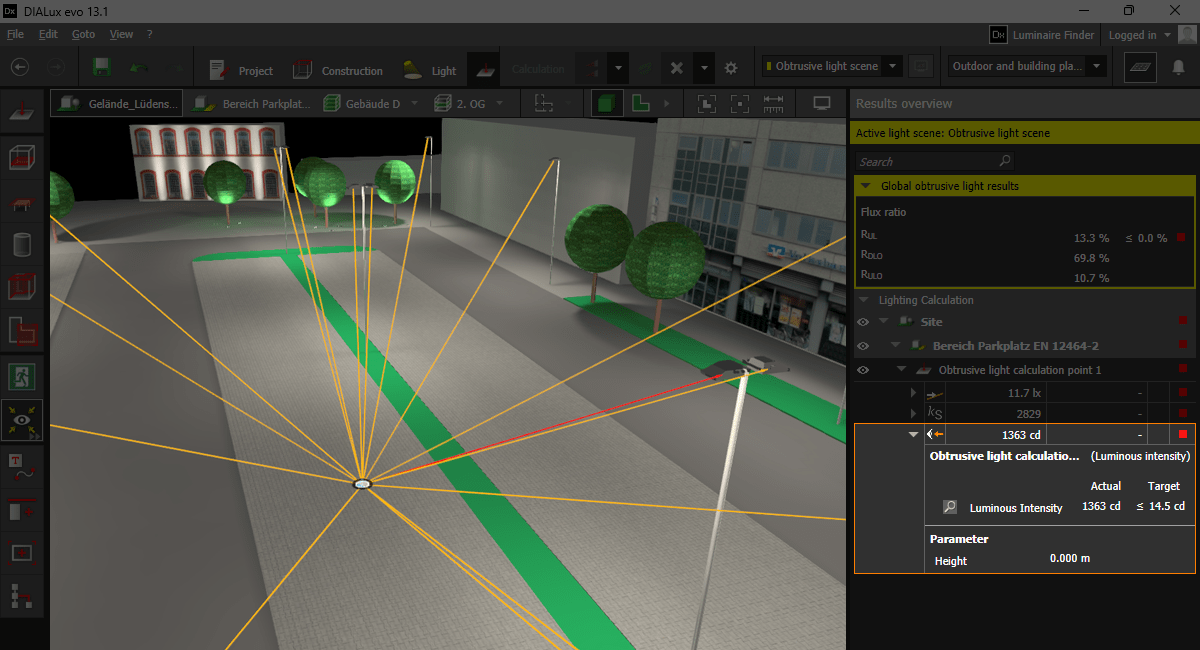Expand the 11.7 lx result row

pos(912,394)
